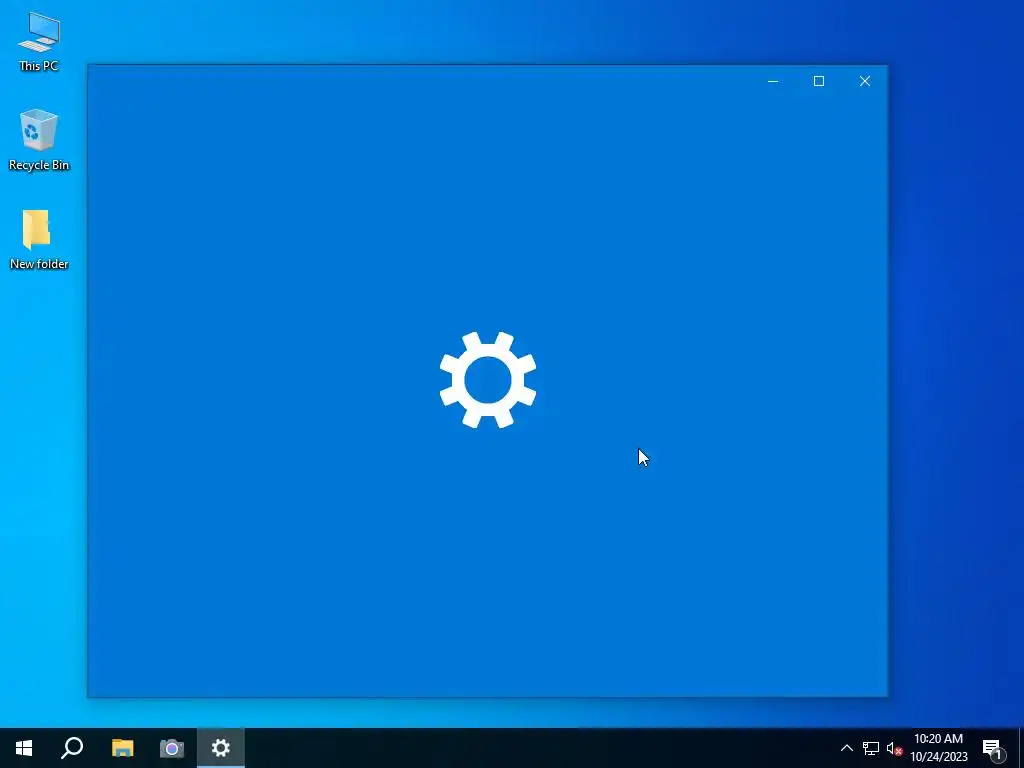
Task: Select the Recycle Bin desktop icon
Action: pos(39,140)
